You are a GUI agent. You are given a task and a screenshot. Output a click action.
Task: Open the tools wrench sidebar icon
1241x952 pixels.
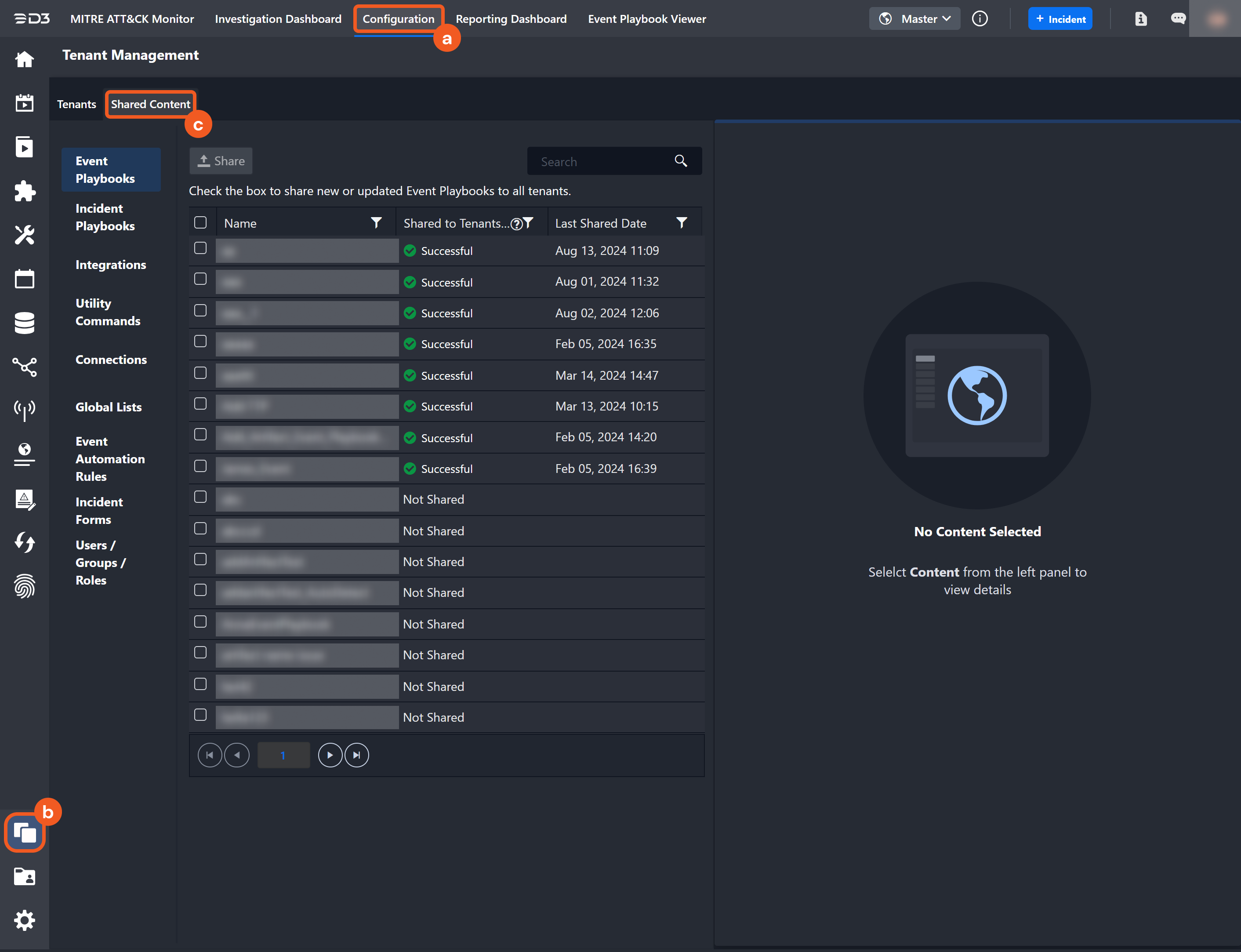pos(24,235)
